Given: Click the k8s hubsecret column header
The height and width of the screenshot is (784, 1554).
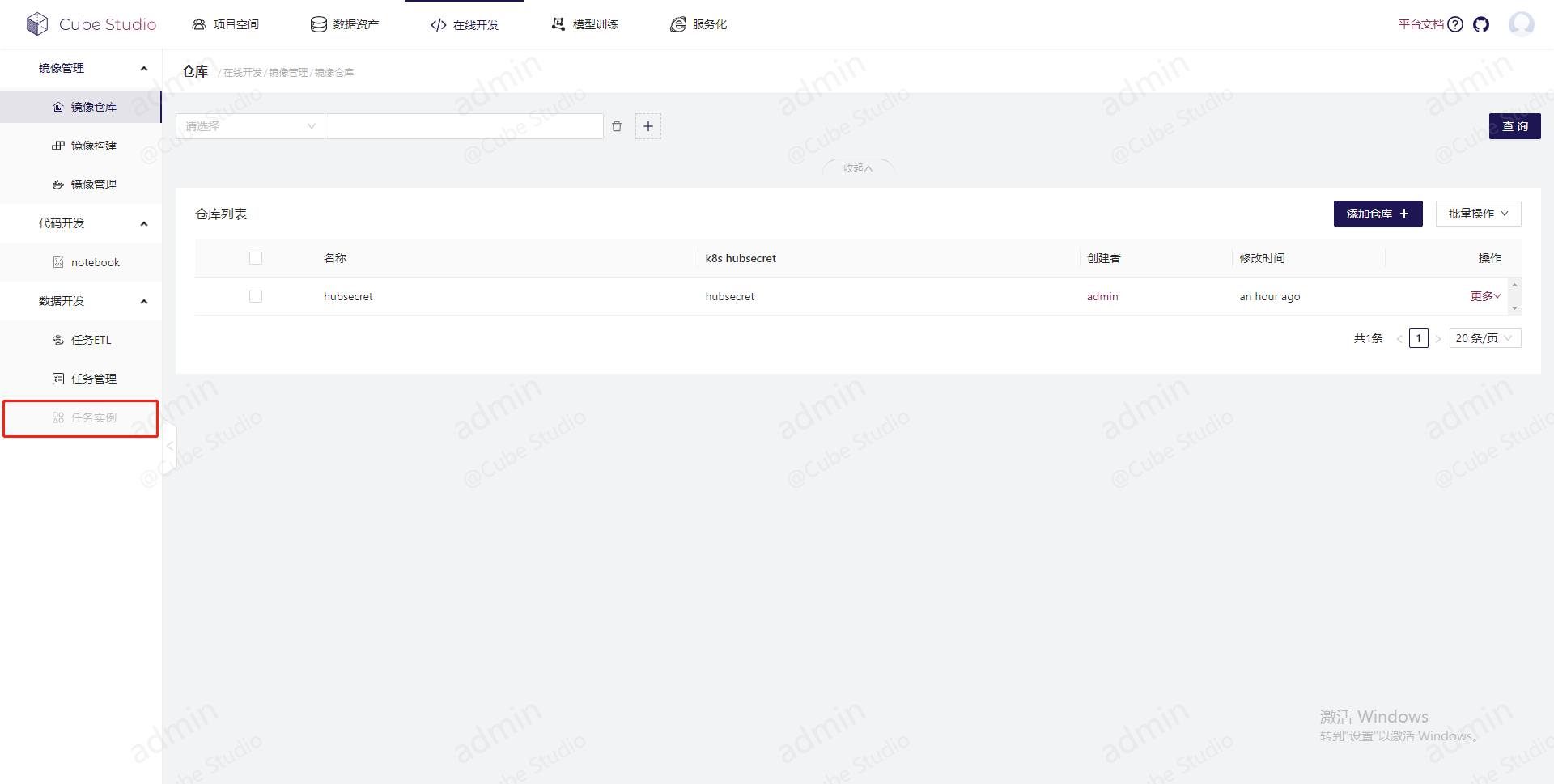Looking at the screenshot, I should click(x=741, y=258).
